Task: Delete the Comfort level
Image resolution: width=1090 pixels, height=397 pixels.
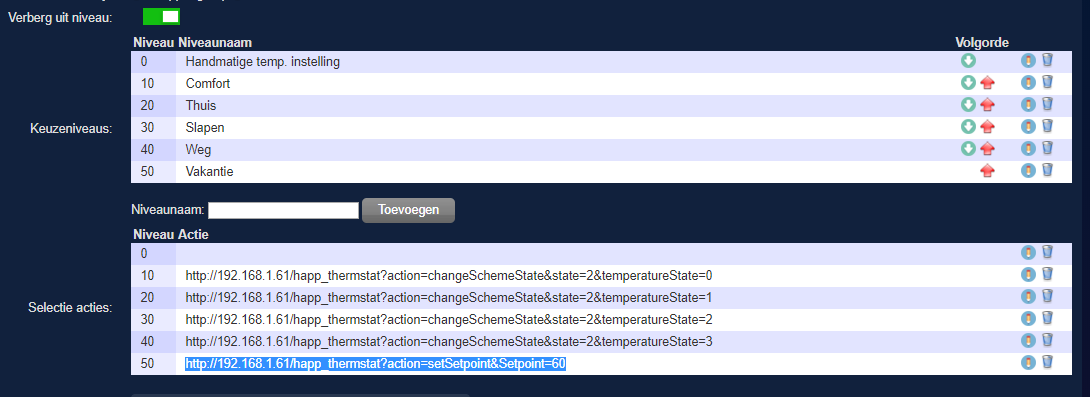Action: [x=1048, y=83]
